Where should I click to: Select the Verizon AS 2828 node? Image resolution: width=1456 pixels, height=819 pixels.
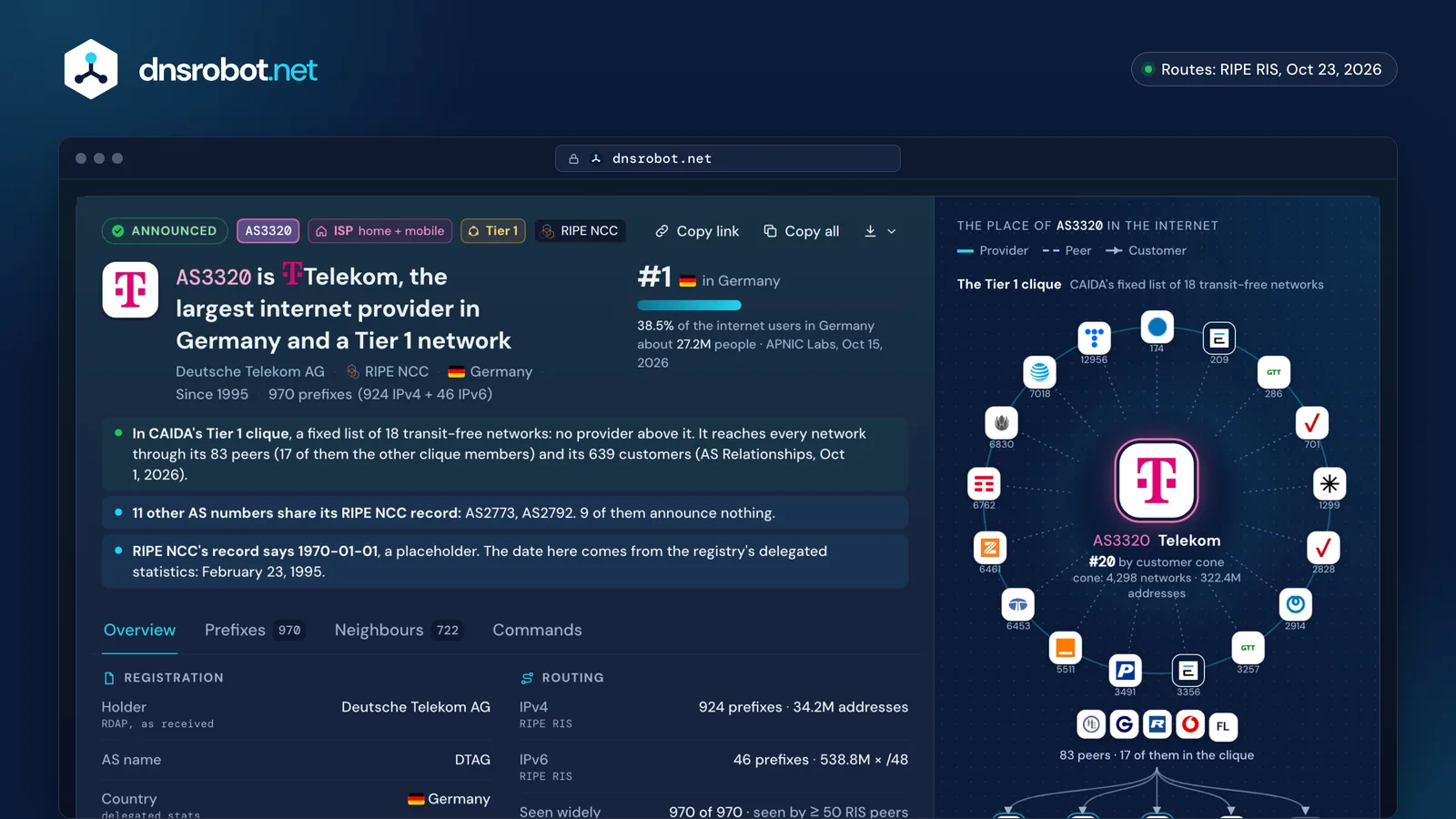pos(1323,548)
